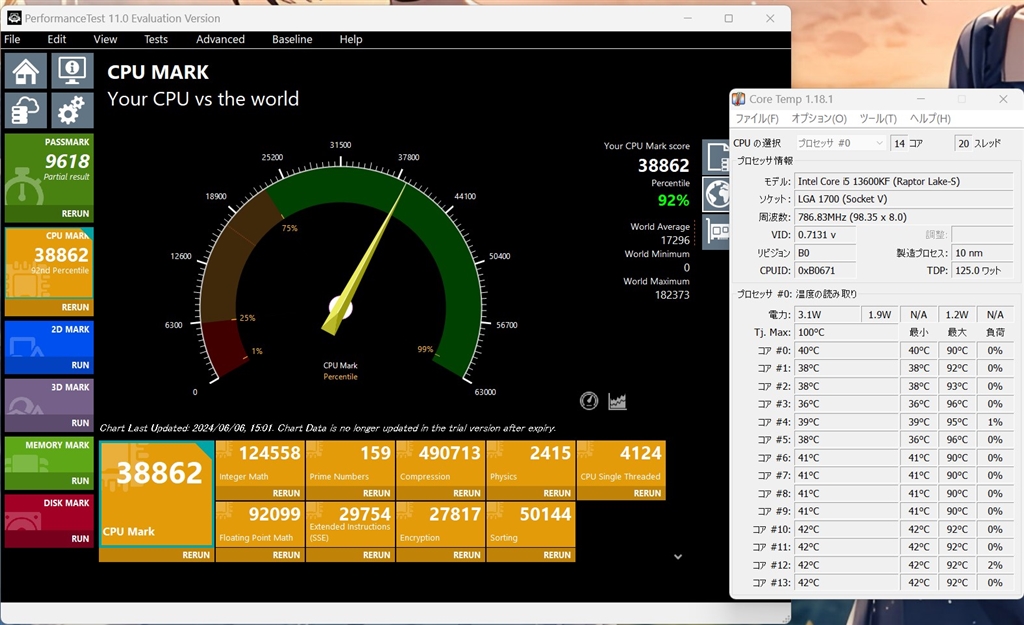
Task: Click the World Maximum 182373 value
Action: (672, 295)
